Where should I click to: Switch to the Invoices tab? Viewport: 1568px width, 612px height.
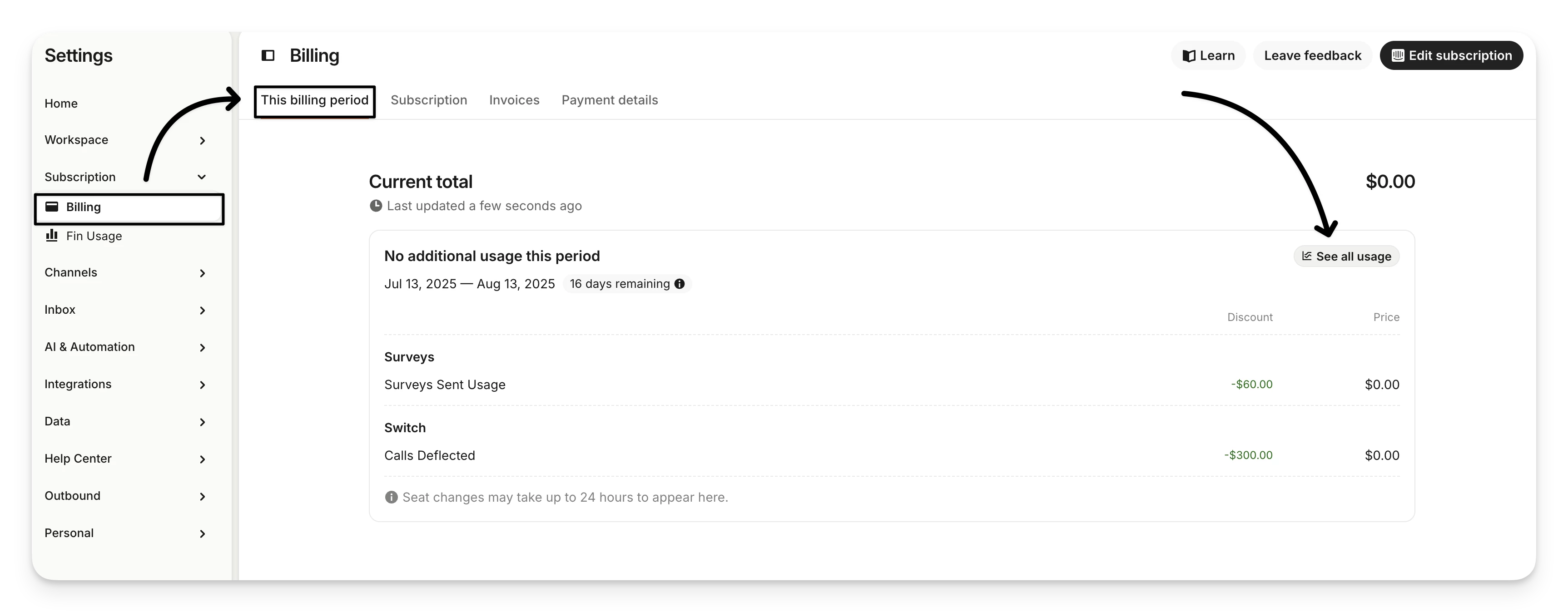514,100
